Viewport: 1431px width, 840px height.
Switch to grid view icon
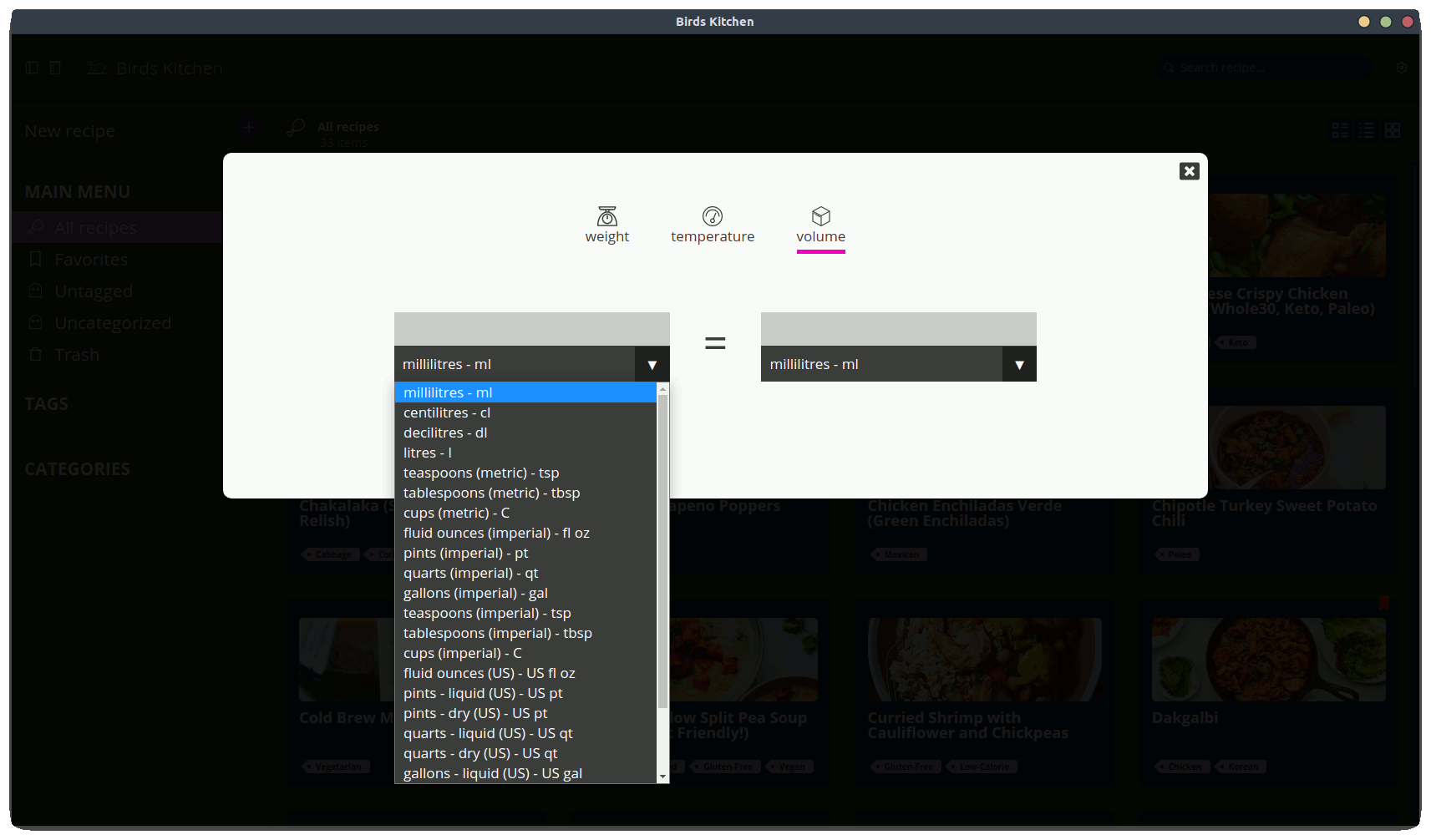tap(1393, 130)
